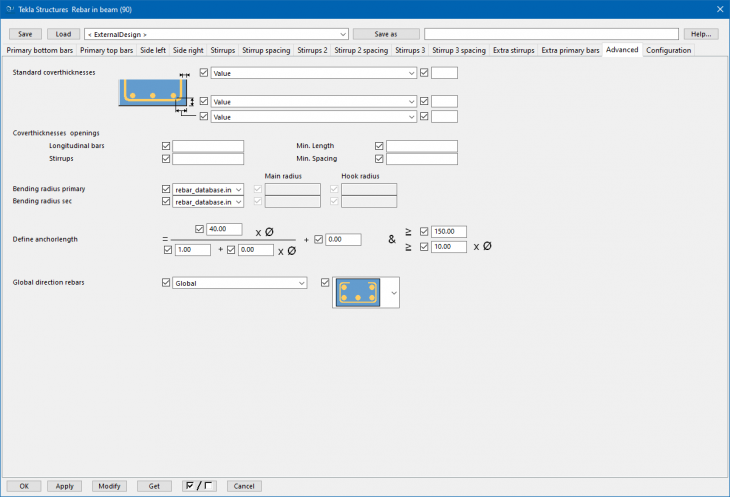Click the rebar cross-section preview image
The width and height of the screenshot is (730, 497).
[357, 291]
